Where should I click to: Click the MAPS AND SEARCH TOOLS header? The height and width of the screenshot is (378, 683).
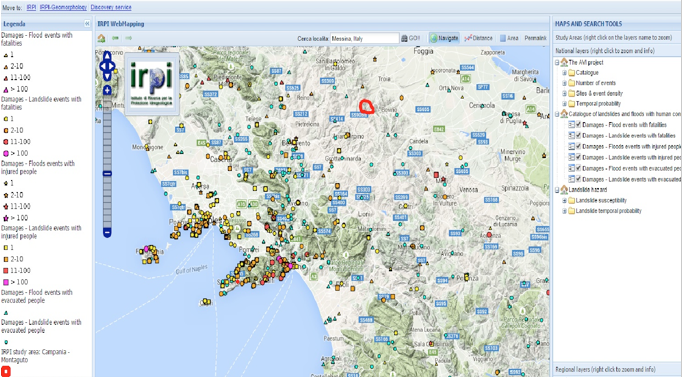[588, 24]
